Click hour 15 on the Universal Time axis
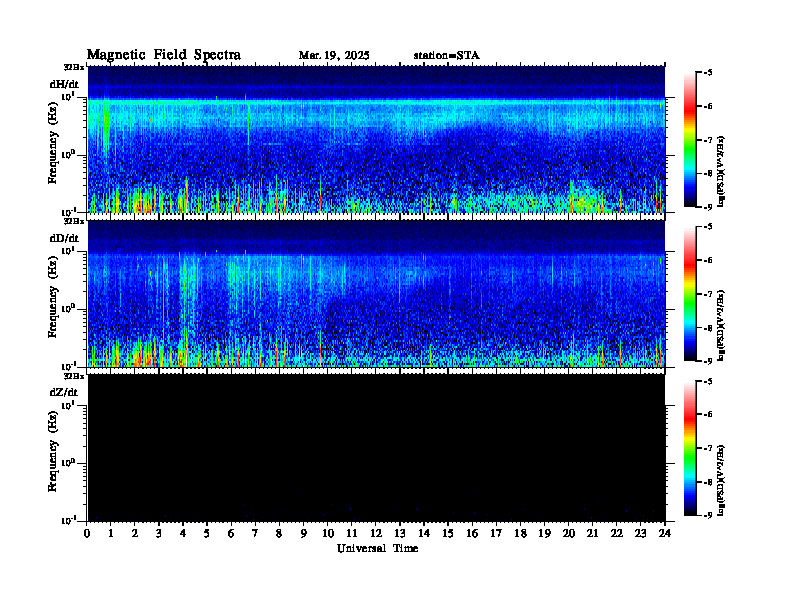Viewport: 792px width, 612px height. (448, 533)
